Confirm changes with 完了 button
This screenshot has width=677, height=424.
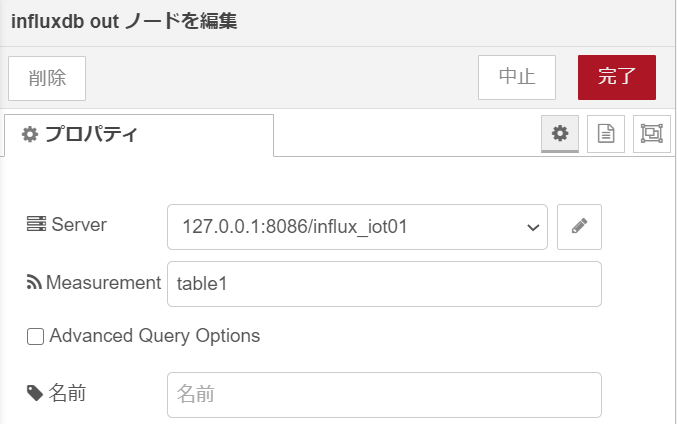coord(617,77)
